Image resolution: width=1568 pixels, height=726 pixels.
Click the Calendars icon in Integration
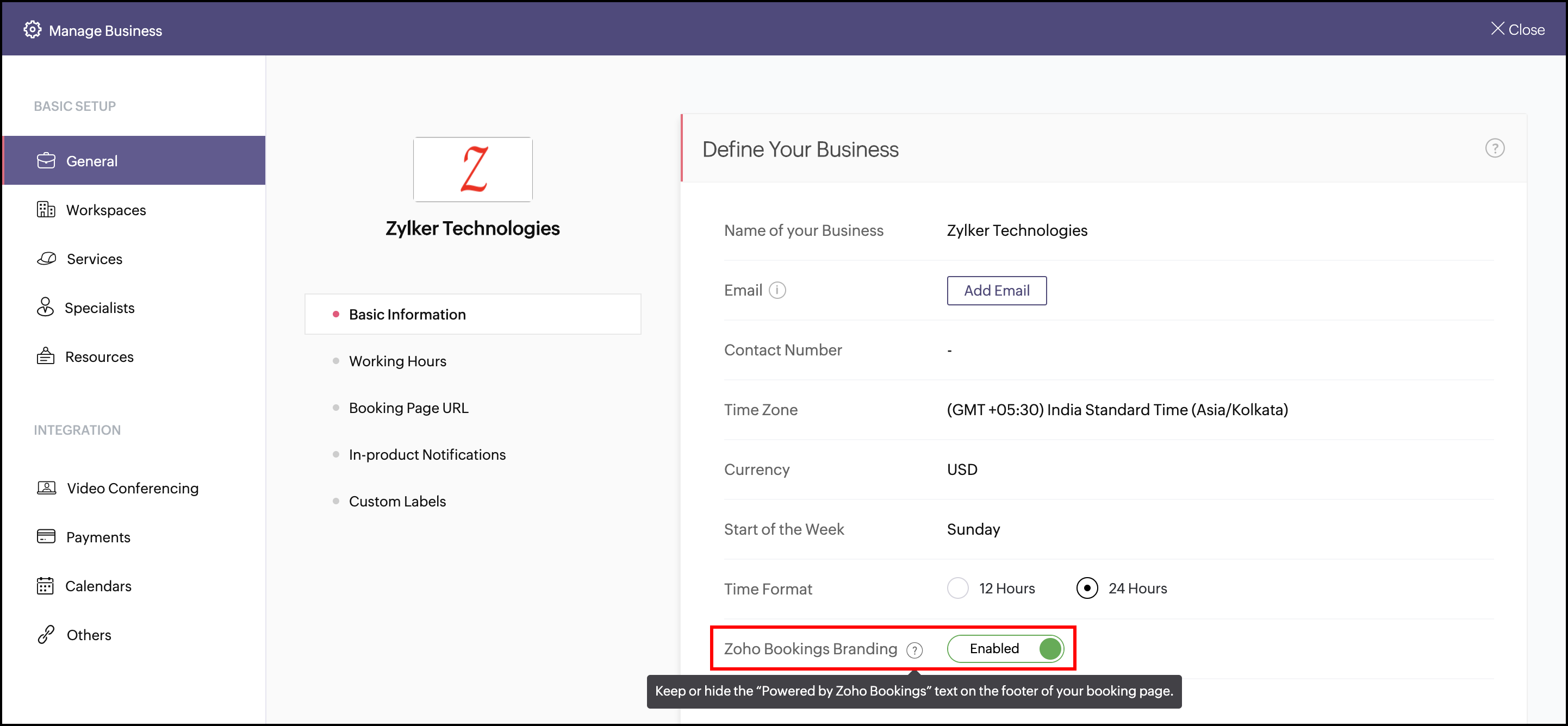[x=46, y=586]
